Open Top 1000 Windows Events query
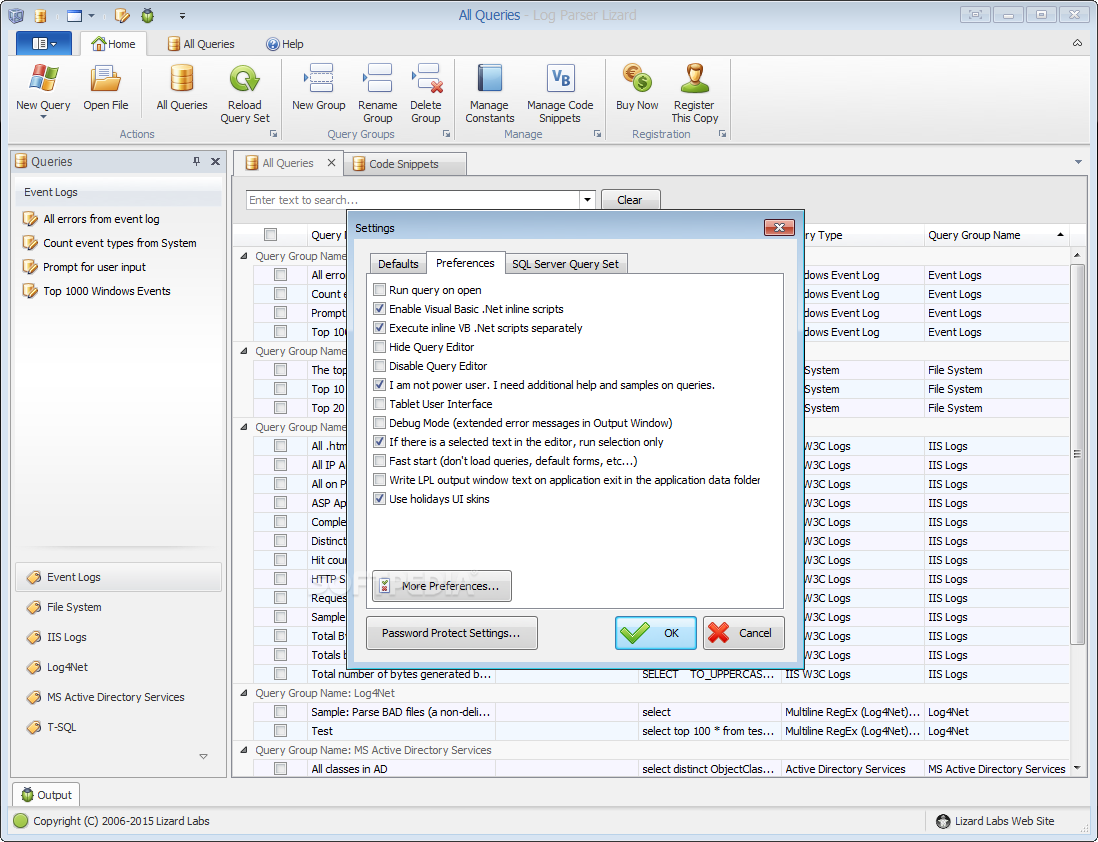 [97, 291]
